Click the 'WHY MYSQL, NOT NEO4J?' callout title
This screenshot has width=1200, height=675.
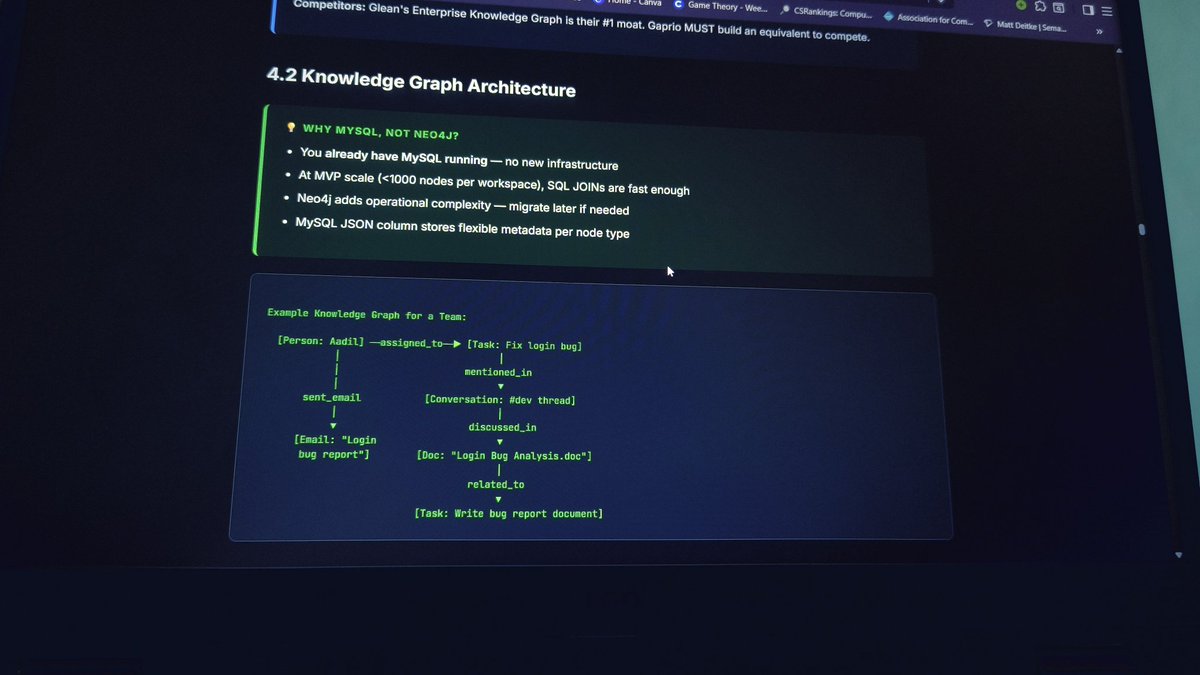click(380, 132)
